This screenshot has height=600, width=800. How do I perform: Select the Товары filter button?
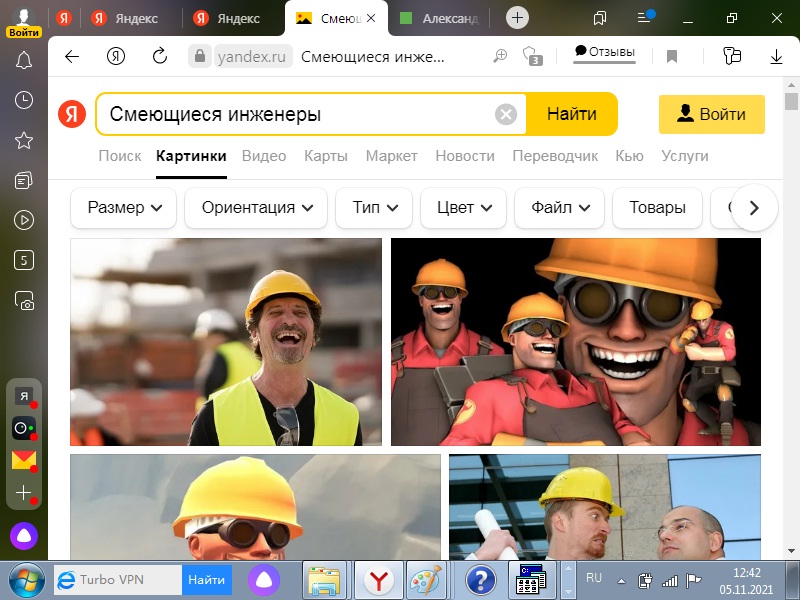coord(657,208)
